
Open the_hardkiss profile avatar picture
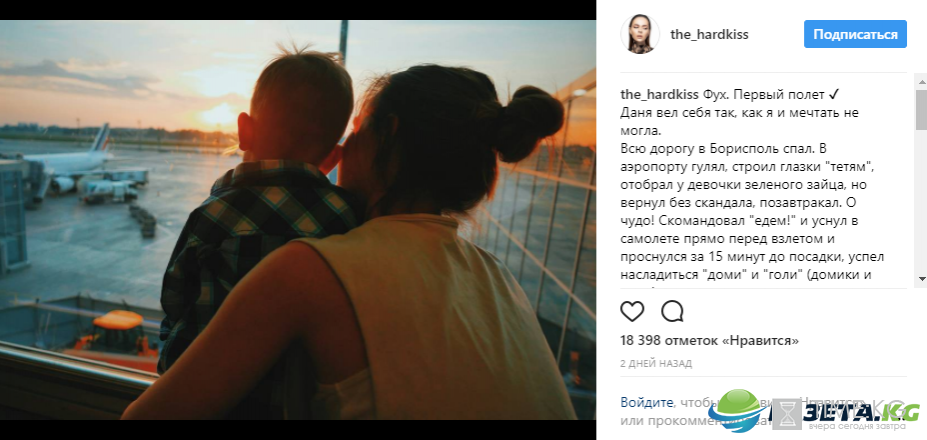(x=640, y=34)
